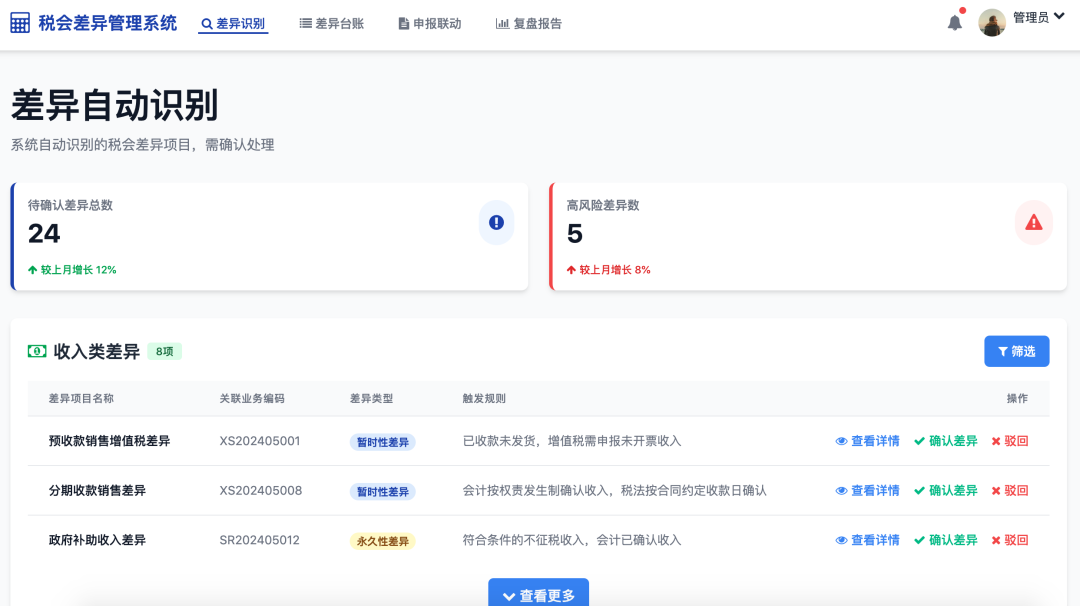The height and width of the screenshot is (606, 1080).
Task: Click the eye icon for 分期收款销售差异
Action: tap(841, 491)
